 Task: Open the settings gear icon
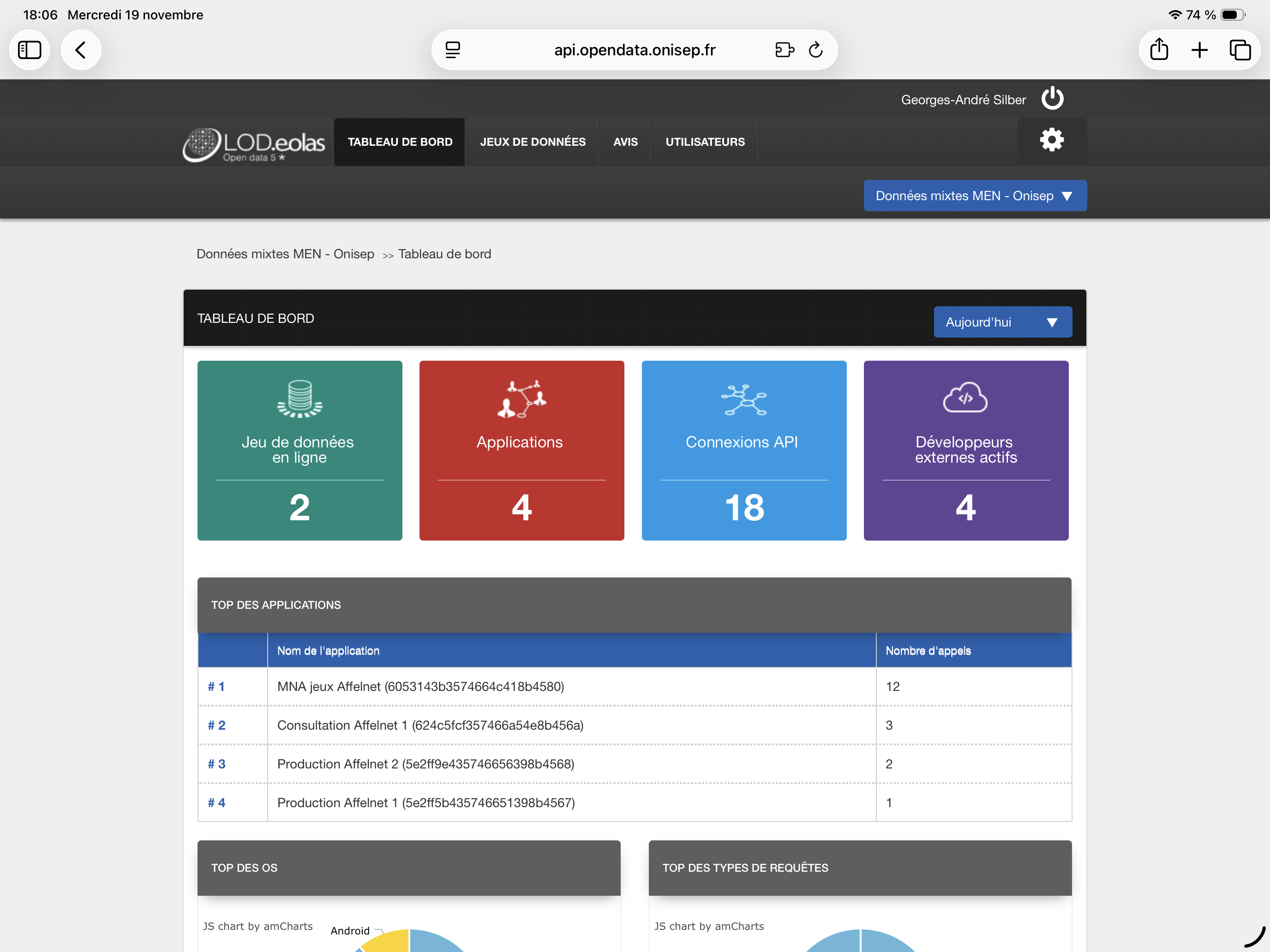tap(1051, 140)
